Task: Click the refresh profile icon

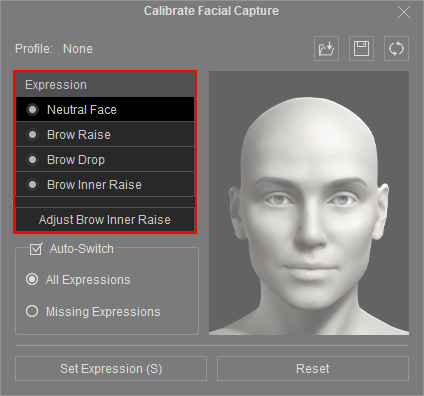Action: tap(396, 49)
